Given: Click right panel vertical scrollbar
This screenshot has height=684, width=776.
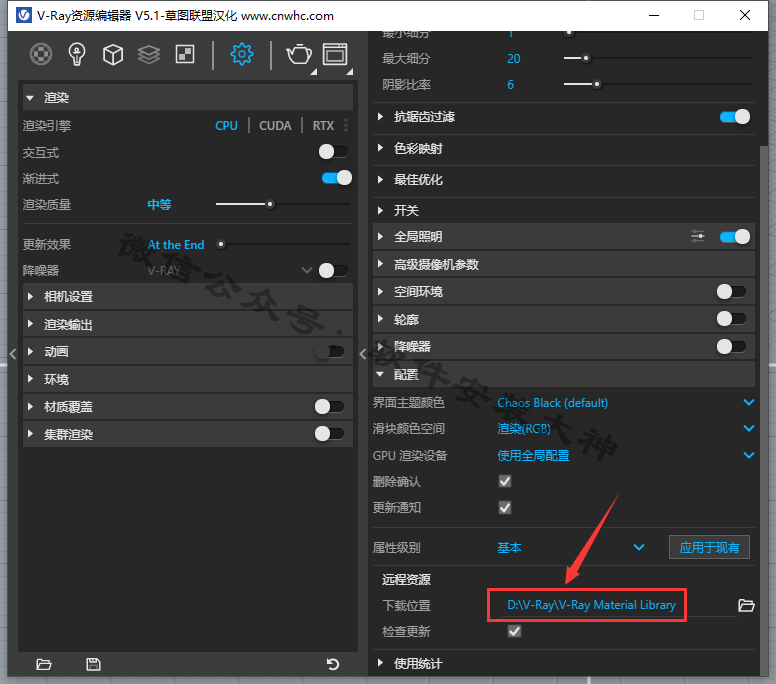Looking at the screenshot, I should click(x=764, y=411).
